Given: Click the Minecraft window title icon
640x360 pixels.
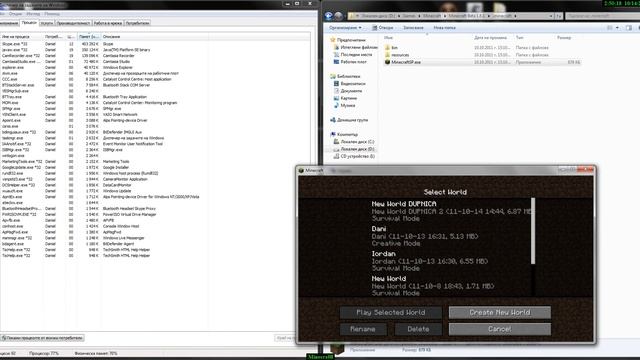Looking at the screenshot, I should tap(301, 170).
